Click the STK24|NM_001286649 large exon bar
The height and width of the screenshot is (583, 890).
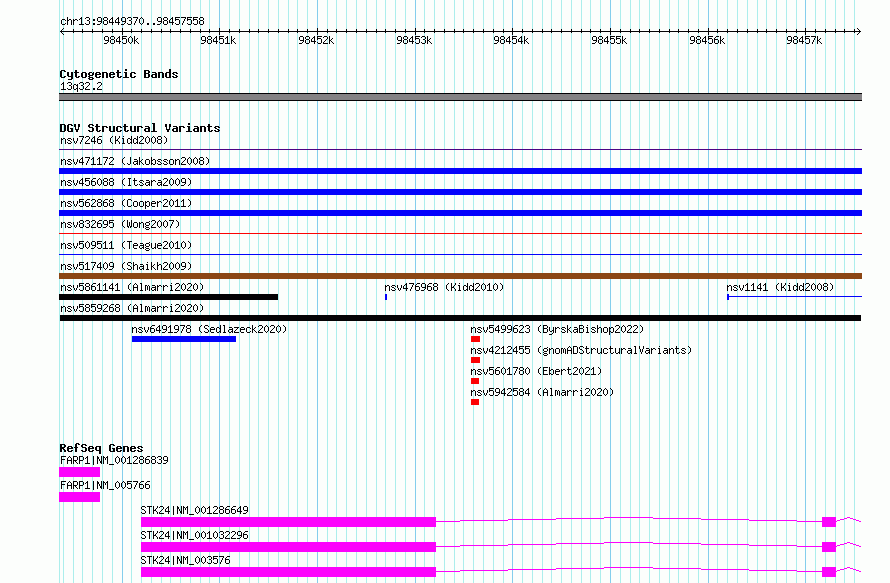[x=288, y=522]
